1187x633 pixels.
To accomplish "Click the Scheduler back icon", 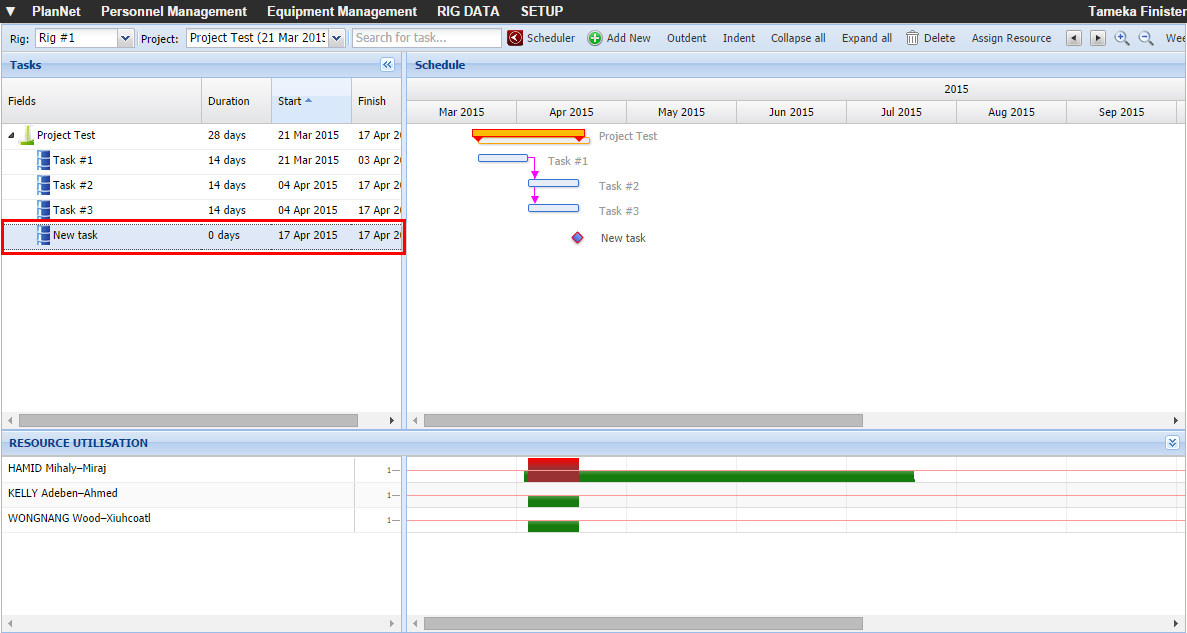I will [x=515, y=38].
